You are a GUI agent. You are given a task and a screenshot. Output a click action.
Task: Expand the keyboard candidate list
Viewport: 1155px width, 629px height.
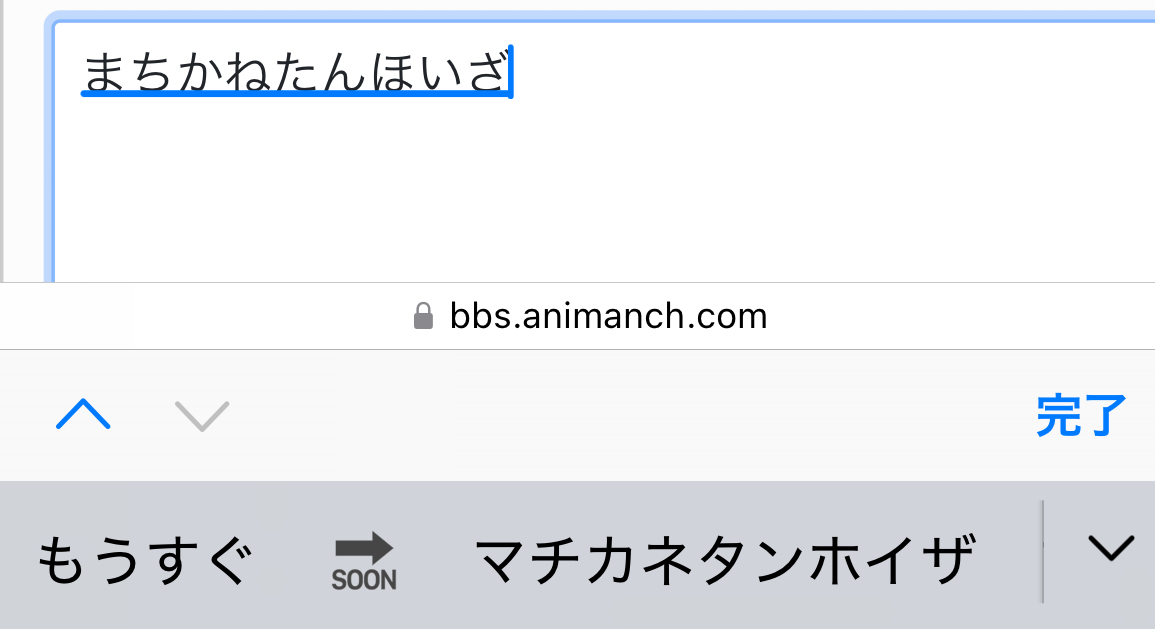(x=1110, y=548)
